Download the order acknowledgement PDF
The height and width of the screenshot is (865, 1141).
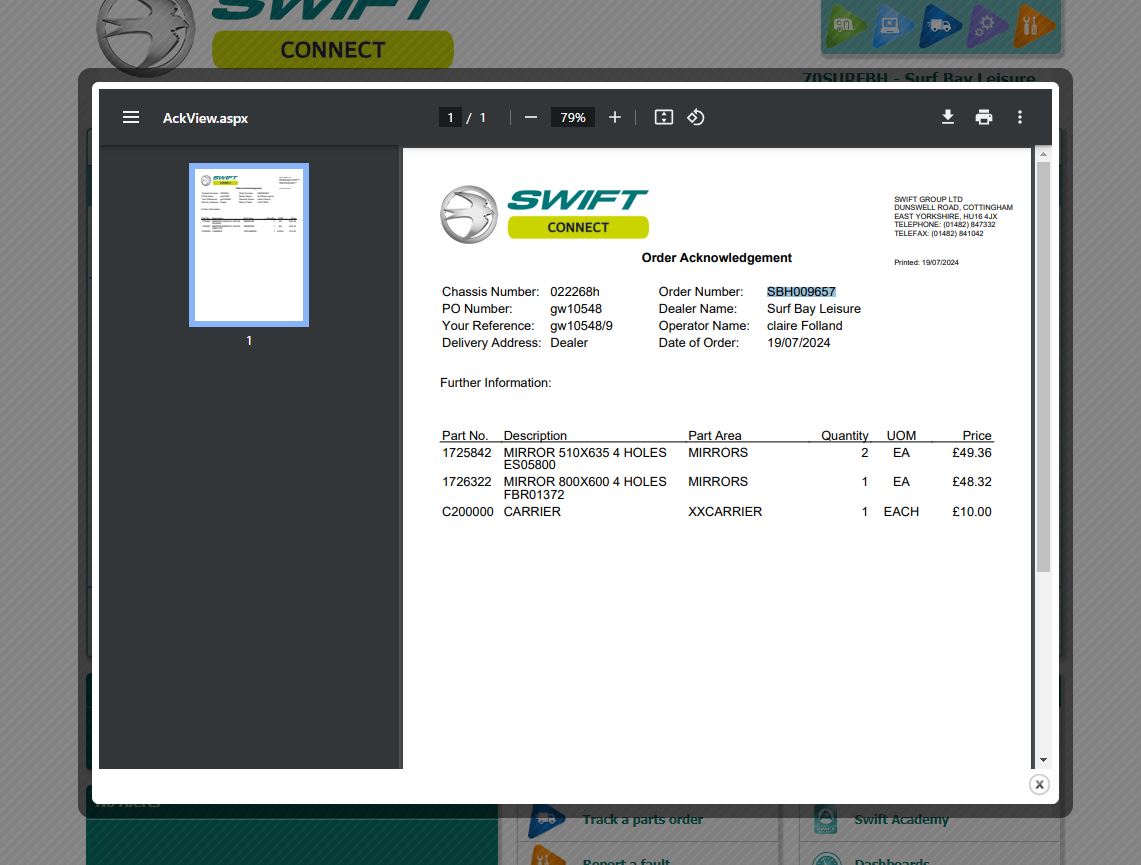(948, 117)
